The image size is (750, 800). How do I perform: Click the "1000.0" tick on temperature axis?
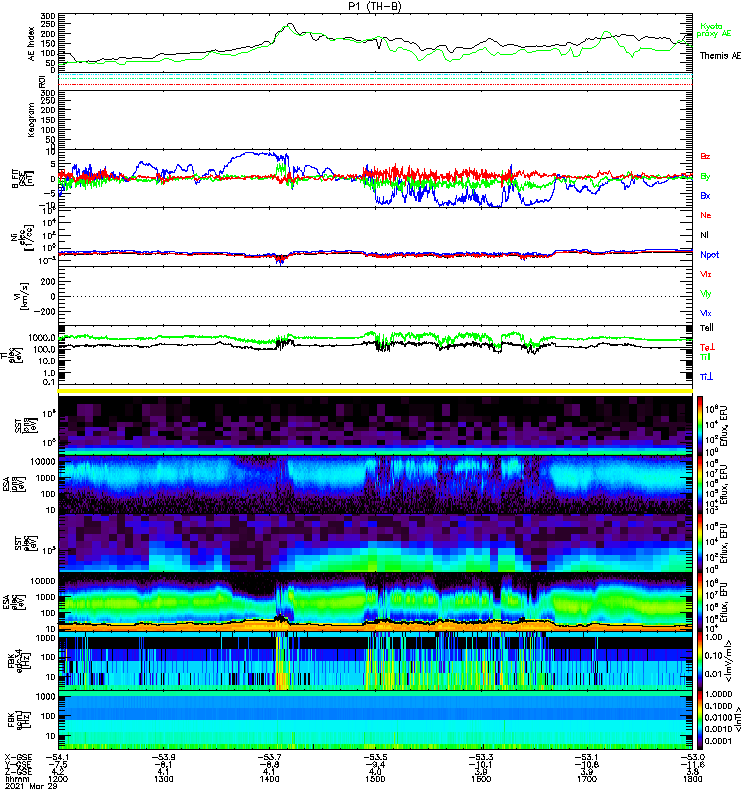(42, 338)
